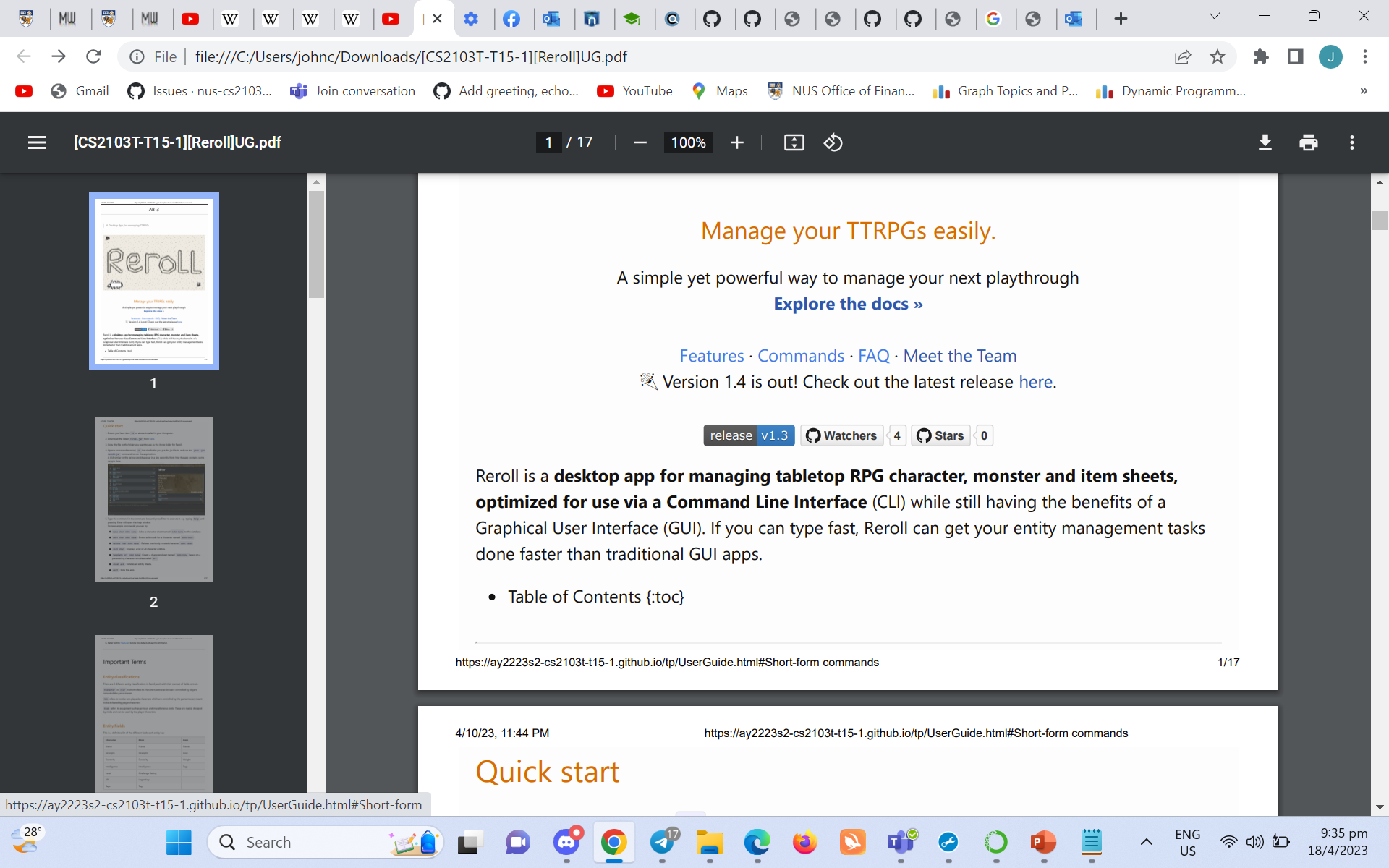Viewport: 1389px width, 868px height.
Task: Click Explore the docs link
Action: click(848, 304)
